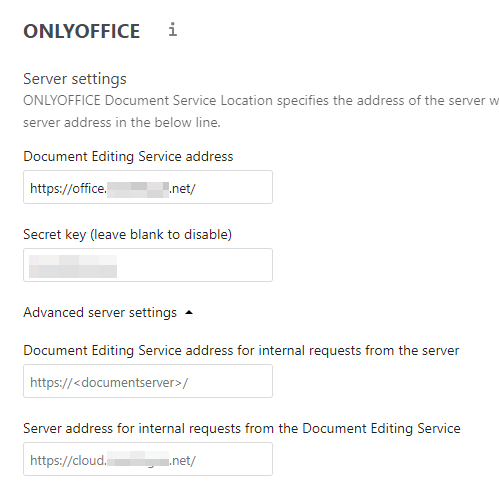Focus the https://cloud server address field
The image size is (499, 499).
click(x=148, y=459)
